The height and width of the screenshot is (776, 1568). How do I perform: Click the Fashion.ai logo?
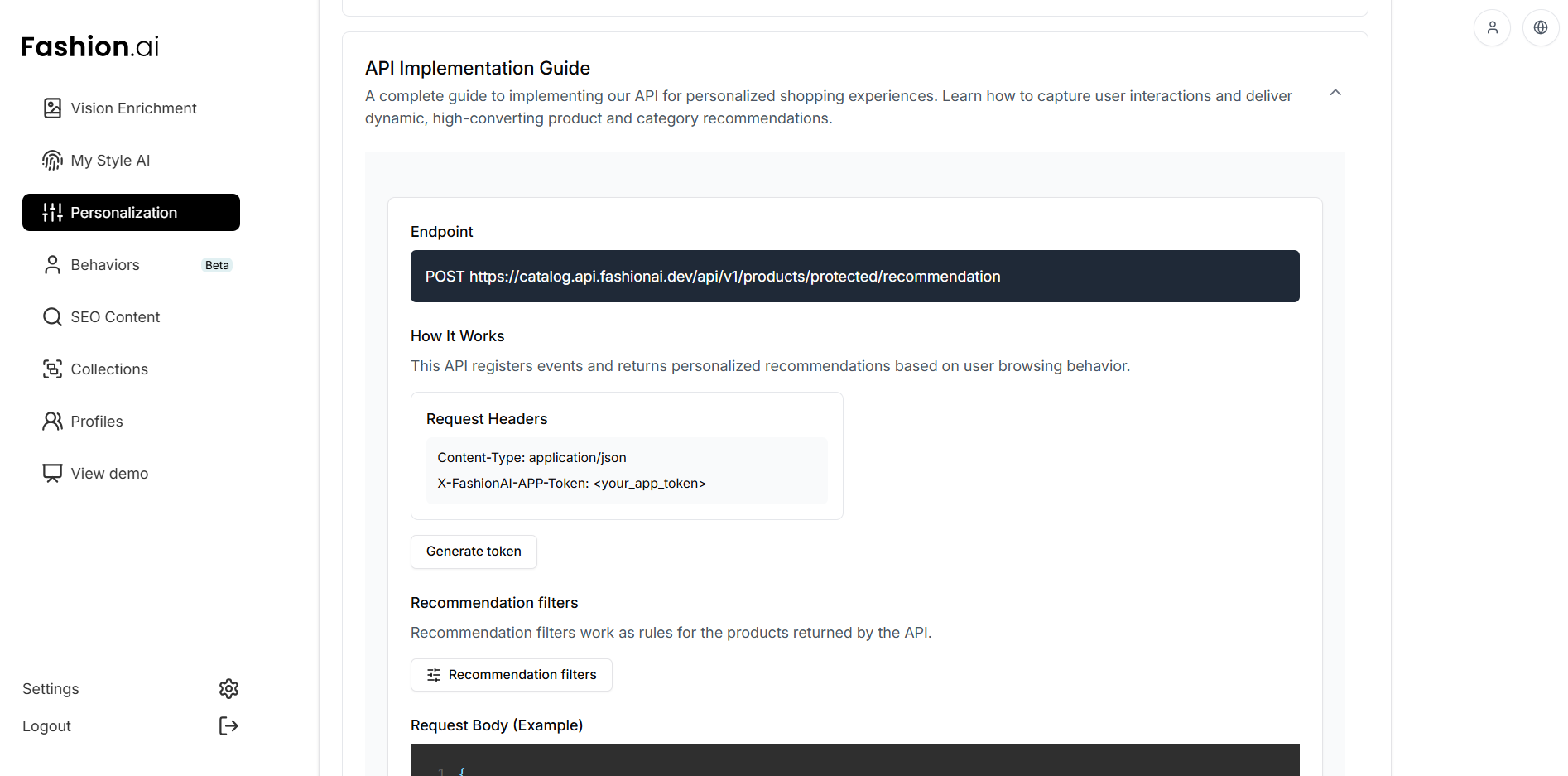pyautogui.click(x=89, y=46)
